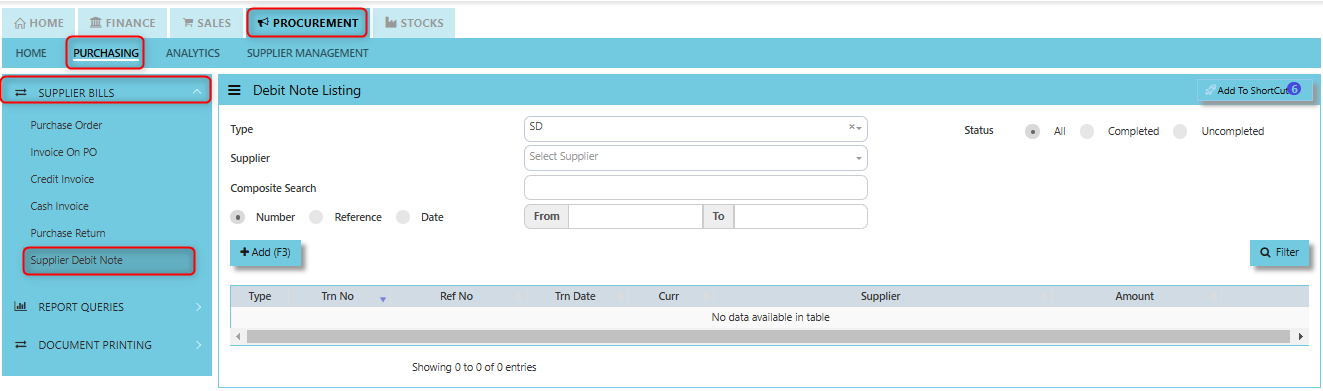Click the Supplier Bills swap-arrows icon
1323x391 pixels.
click(x=20, y=93)
